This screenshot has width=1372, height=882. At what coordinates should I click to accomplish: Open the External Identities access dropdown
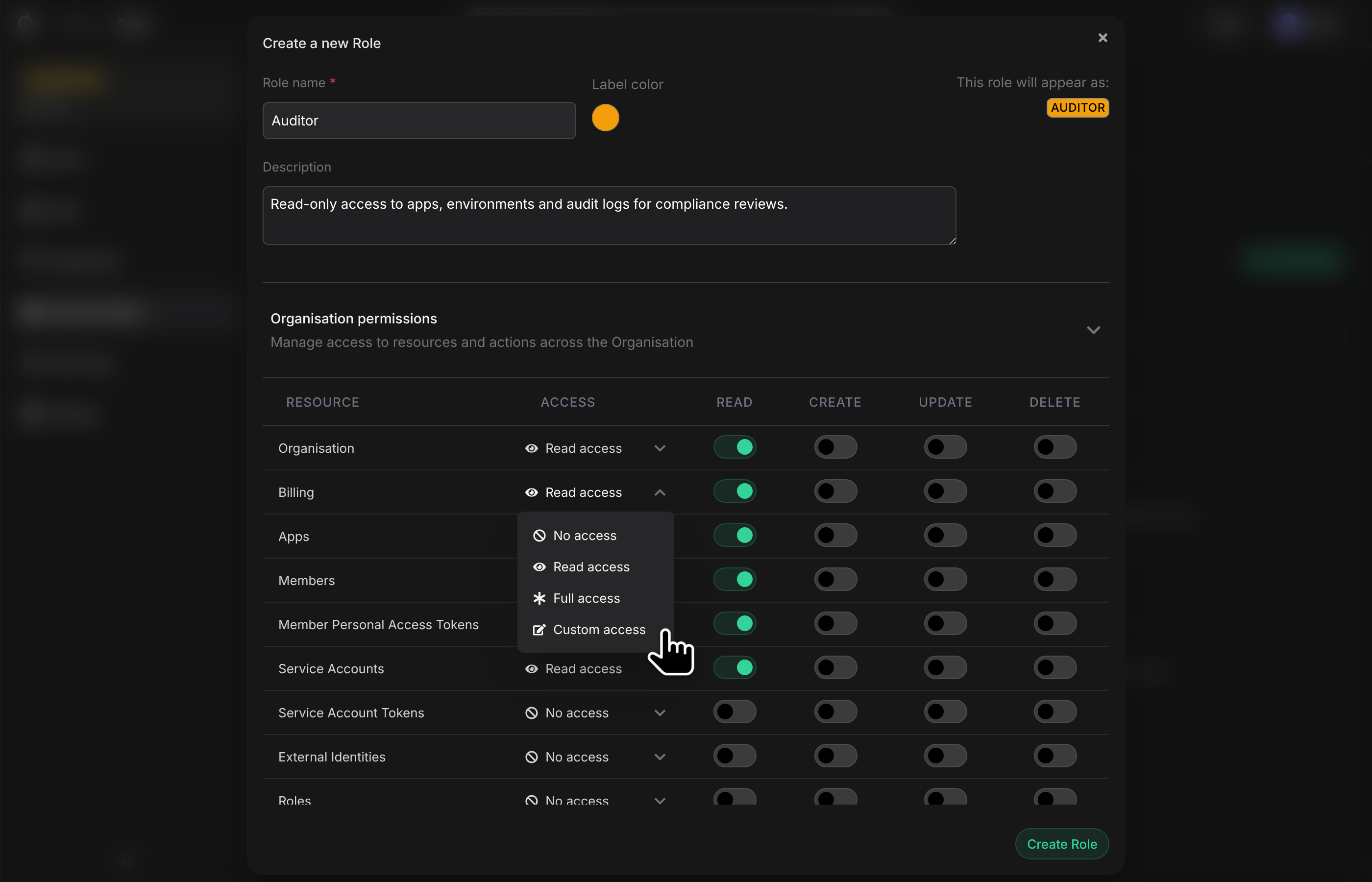(595, 757)
